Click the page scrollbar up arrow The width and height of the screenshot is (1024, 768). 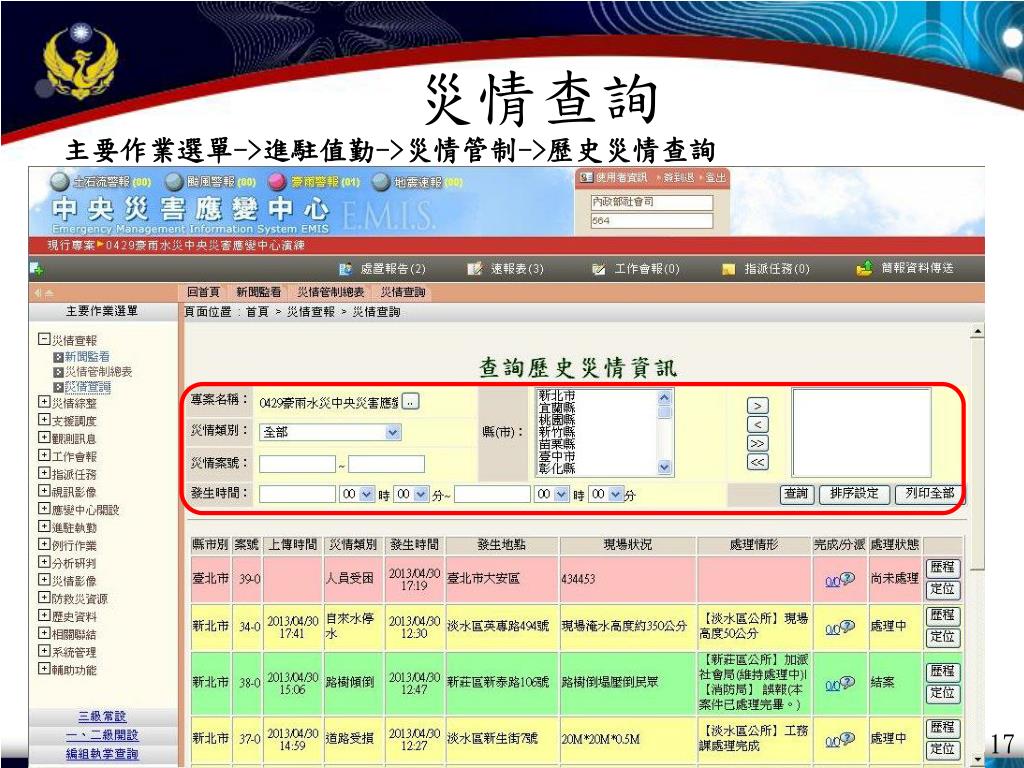pos(977,332)
